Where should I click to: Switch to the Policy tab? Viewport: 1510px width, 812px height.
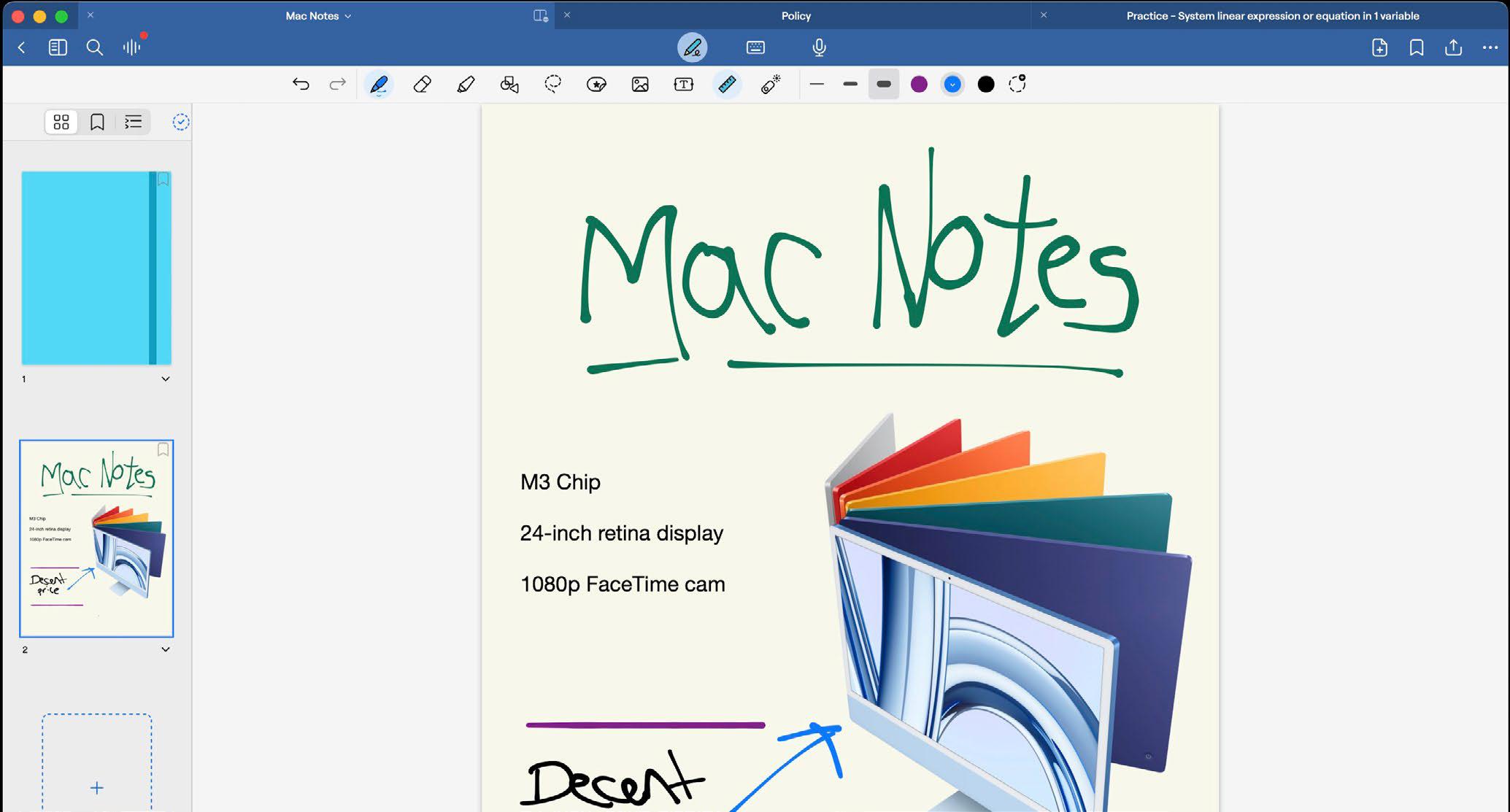796,15
